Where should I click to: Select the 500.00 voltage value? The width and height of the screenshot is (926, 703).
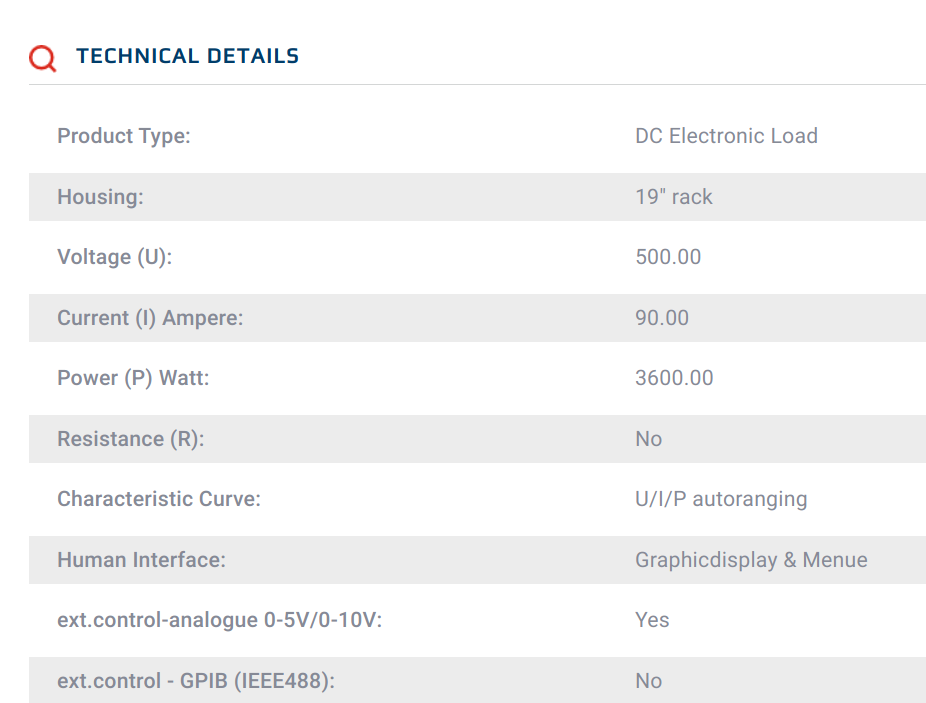(668, 257)
